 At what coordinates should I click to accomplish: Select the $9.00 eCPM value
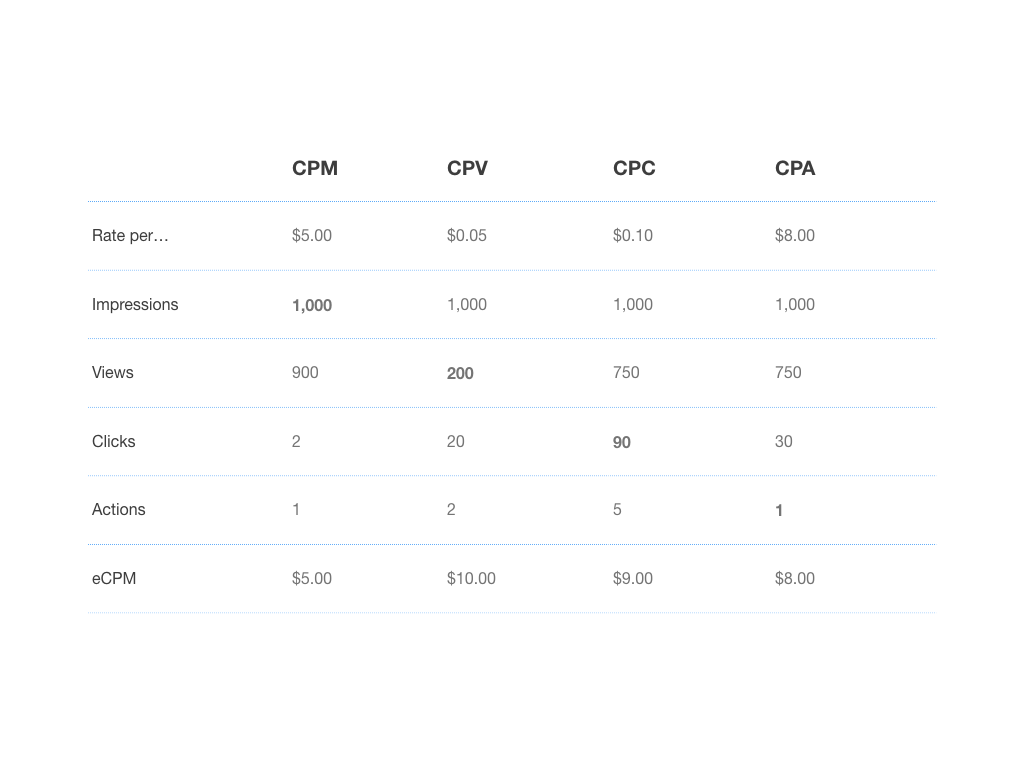632,578
